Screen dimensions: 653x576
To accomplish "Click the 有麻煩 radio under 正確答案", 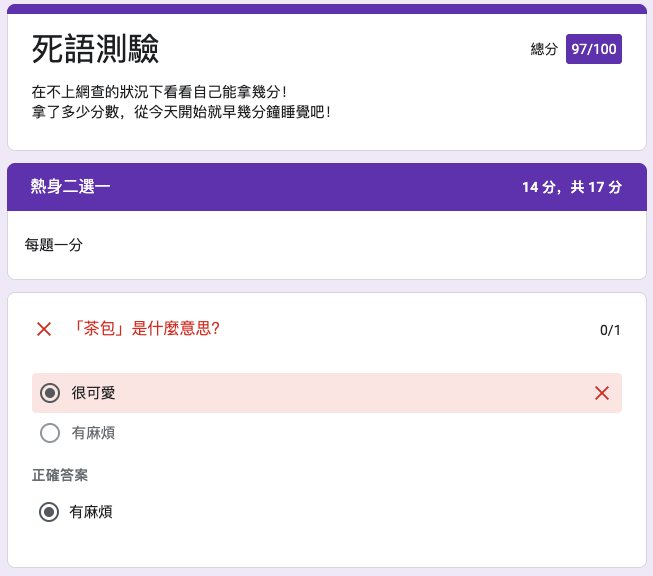I will click(48, 512).
